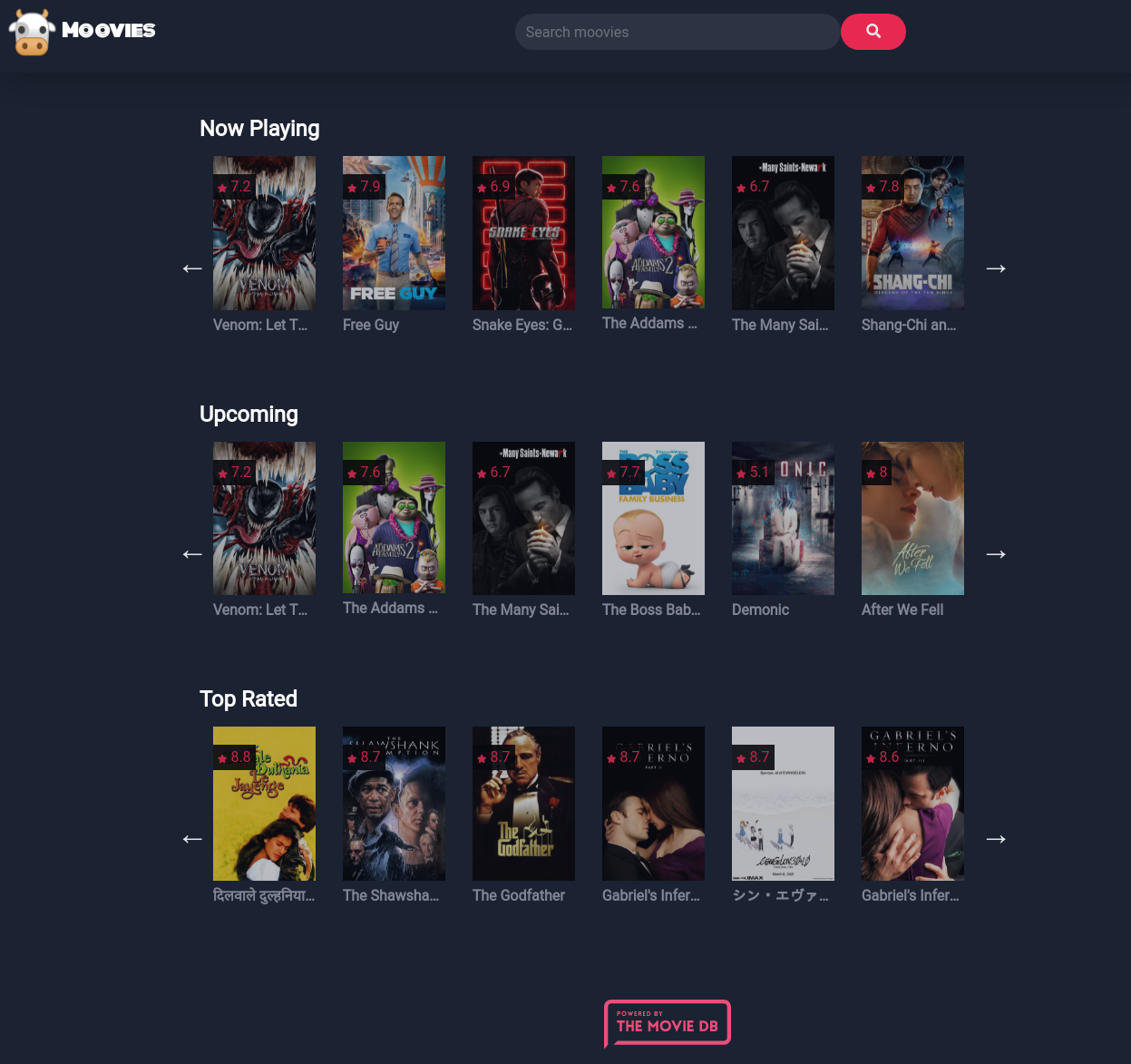
Task: Focus the Search moovies input field
Action: click(678, 32)
